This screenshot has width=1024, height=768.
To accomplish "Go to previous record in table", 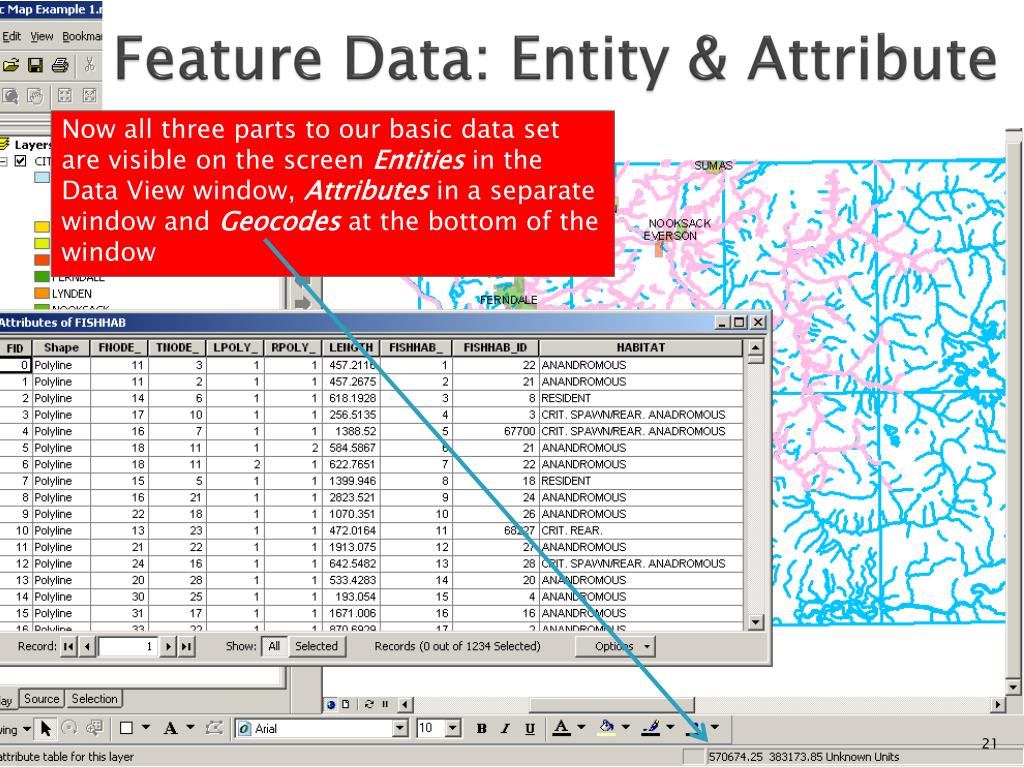I will tap(87, 647).
